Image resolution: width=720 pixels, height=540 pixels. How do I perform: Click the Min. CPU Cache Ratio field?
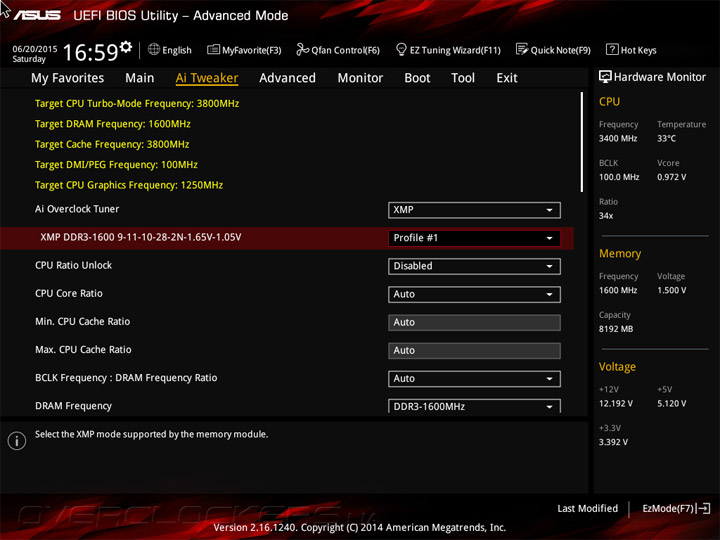click(x=474, y=322)
